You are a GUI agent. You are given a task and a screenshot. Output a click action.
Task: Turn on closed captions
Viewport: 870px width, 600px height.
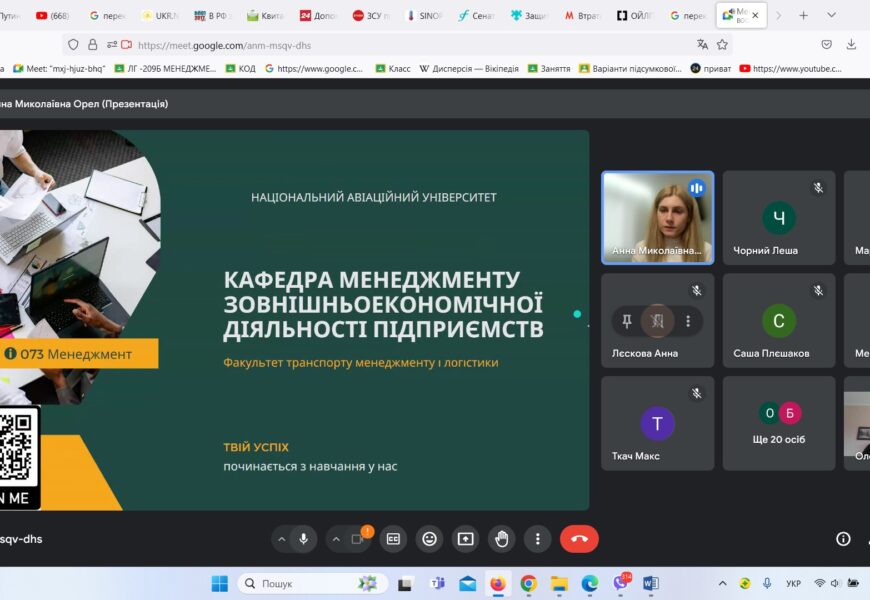click(393, 539)
